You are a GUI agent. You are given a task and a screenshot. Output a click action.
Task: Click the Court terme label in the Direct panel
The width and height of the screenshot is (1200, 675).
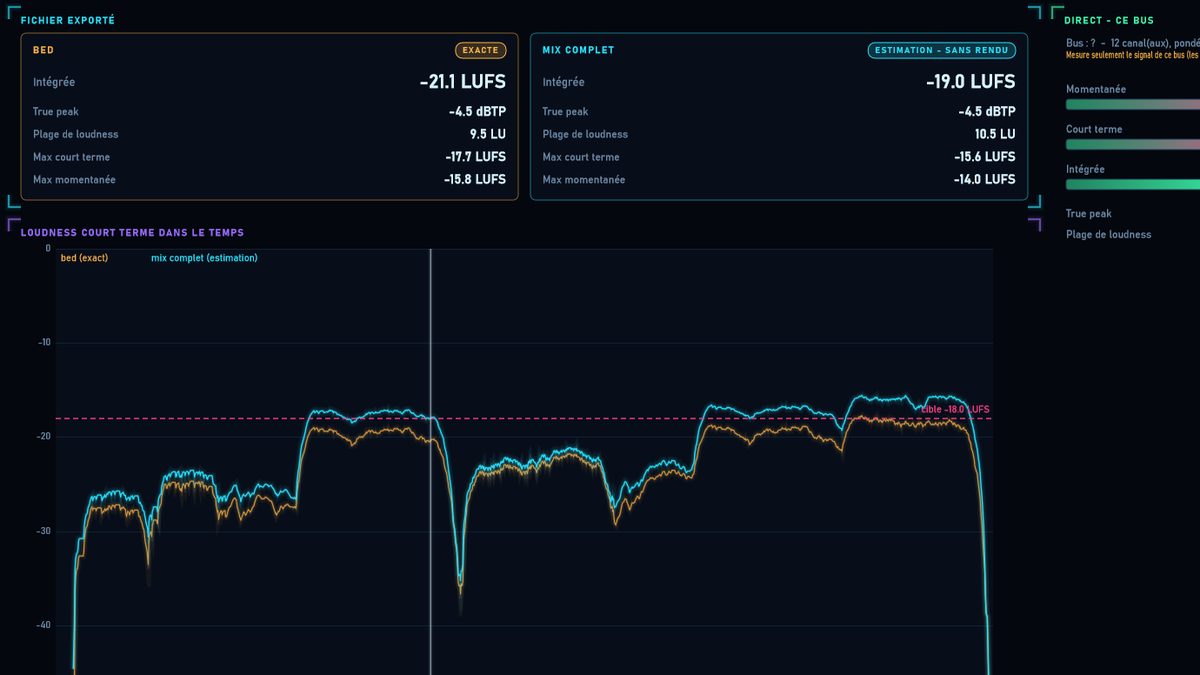pyautogui.click(x=1094, y=130)
